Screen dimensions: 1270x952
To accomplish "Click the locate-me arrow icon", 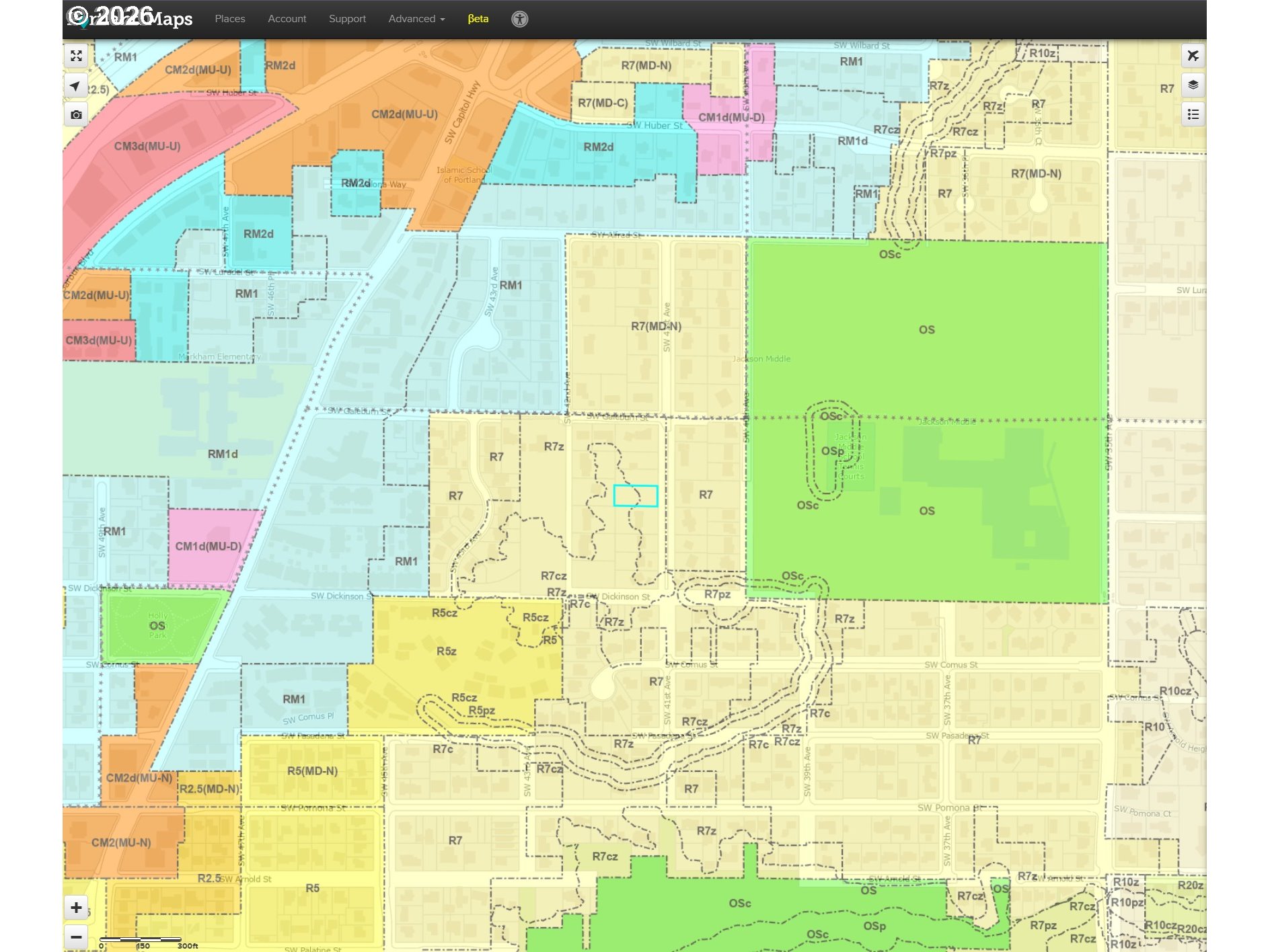I will tap(76, 85).
